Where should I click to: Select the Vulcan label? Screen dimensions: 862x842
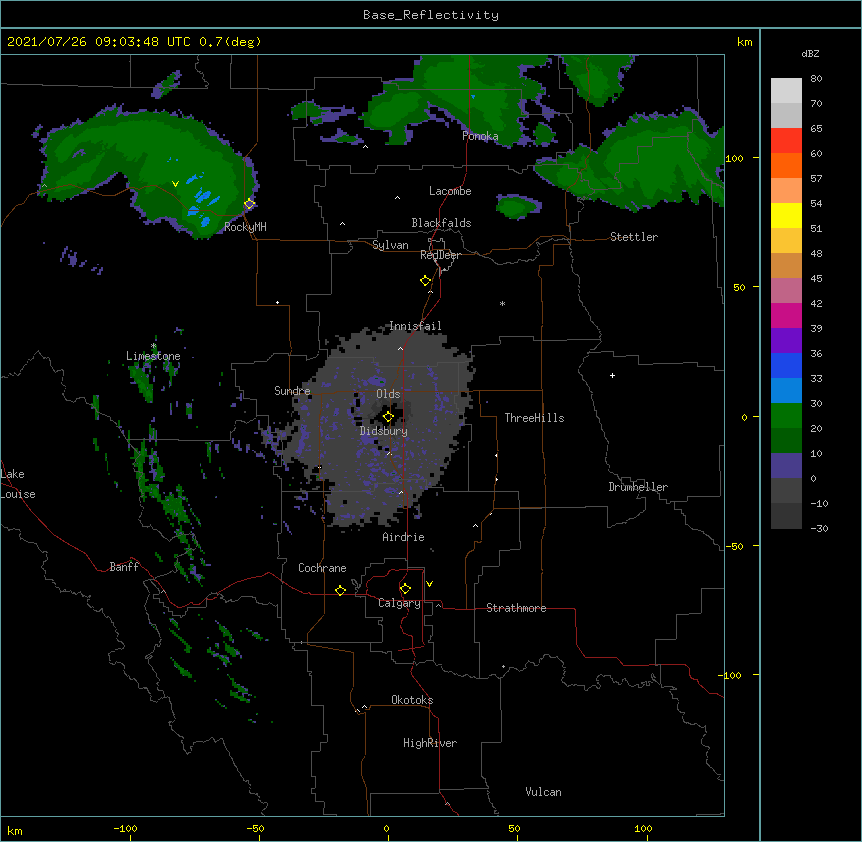(x=543, y=792)
